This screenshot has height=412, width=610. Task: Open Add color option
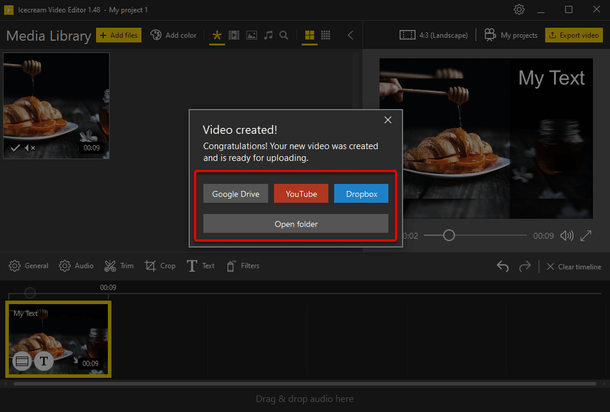(174, 35)
